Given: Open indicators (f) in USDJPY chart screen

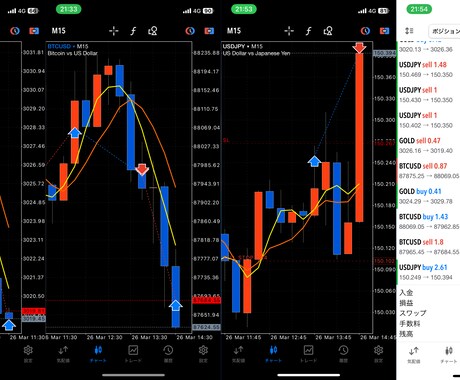Looking at the screenshot, I should click(x=308, y=31).
